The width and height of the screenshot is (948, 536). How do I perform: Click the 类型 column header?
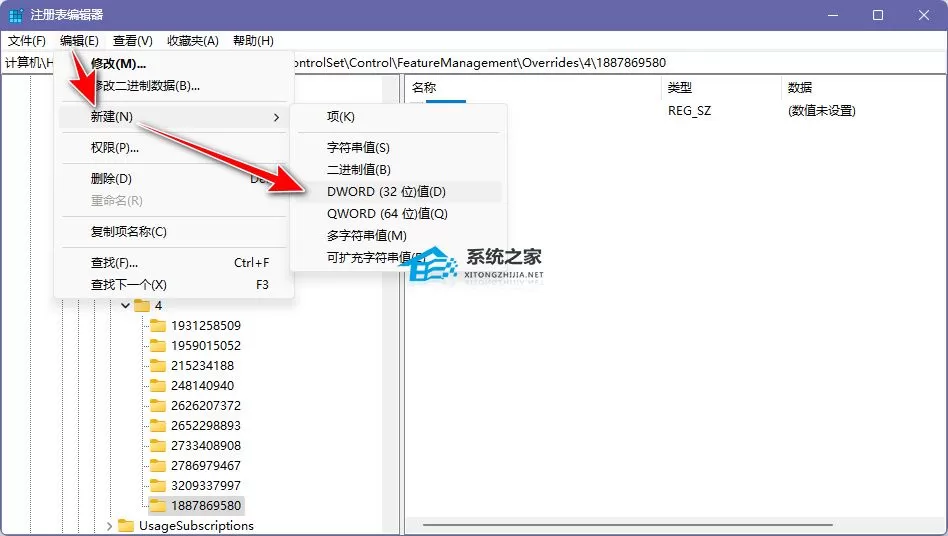[680, 88]
